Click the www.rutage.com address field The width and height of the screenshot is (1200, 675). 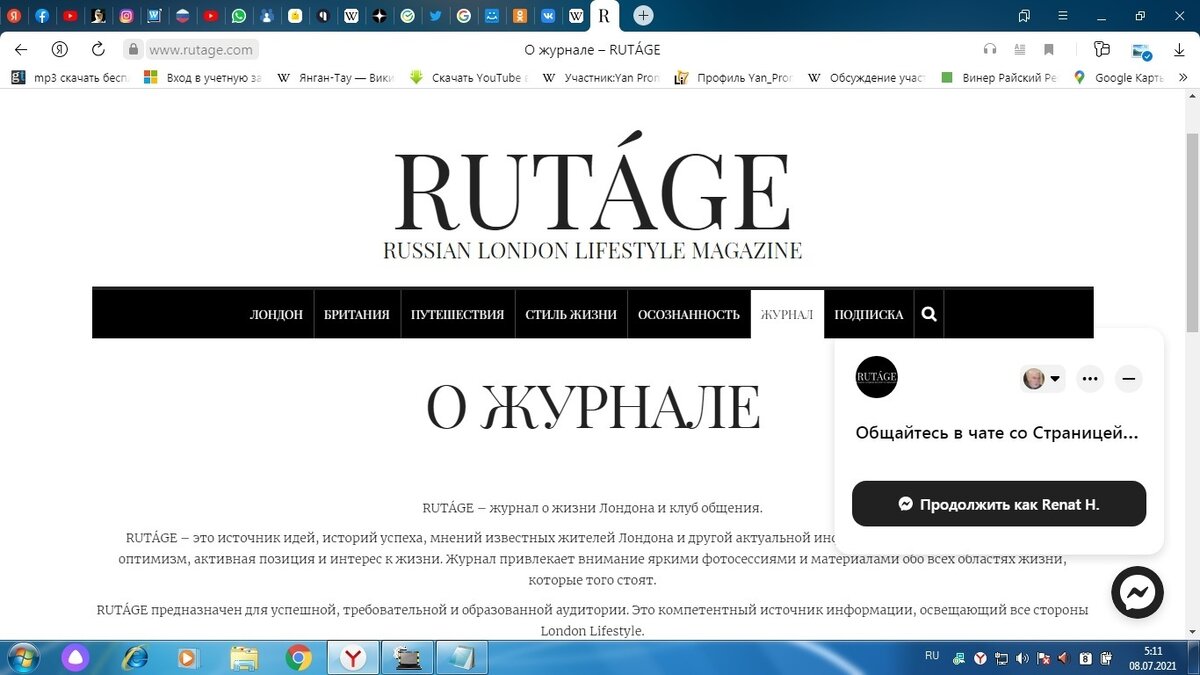(202, 49)
